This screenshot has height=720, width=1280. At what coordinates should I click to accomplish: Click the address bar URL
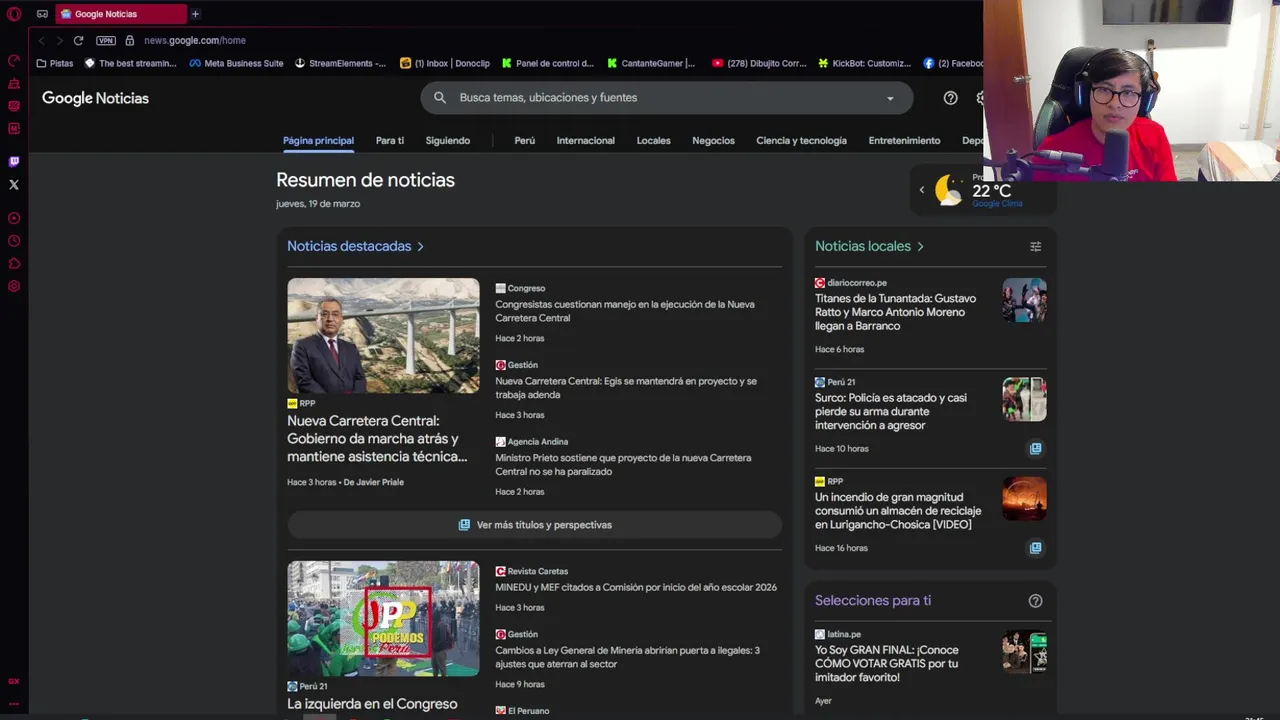pyautogui.click(x=195, y=40)
